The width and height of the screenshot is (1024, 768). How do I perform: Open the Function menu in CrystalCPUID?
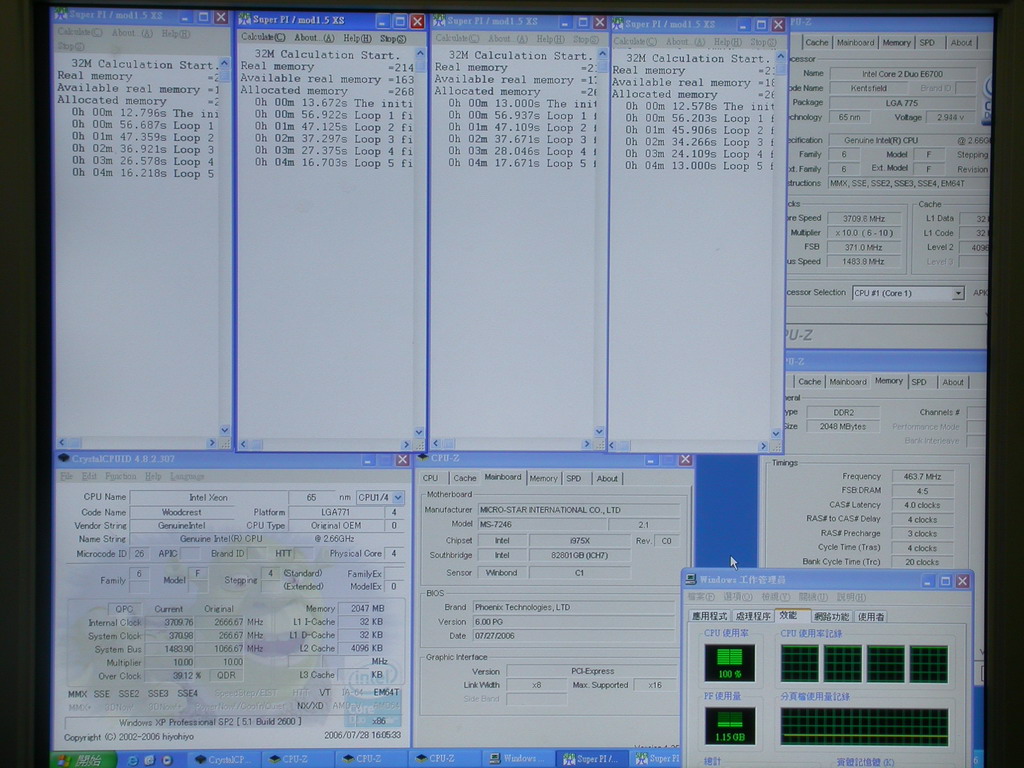coord(121,476)
